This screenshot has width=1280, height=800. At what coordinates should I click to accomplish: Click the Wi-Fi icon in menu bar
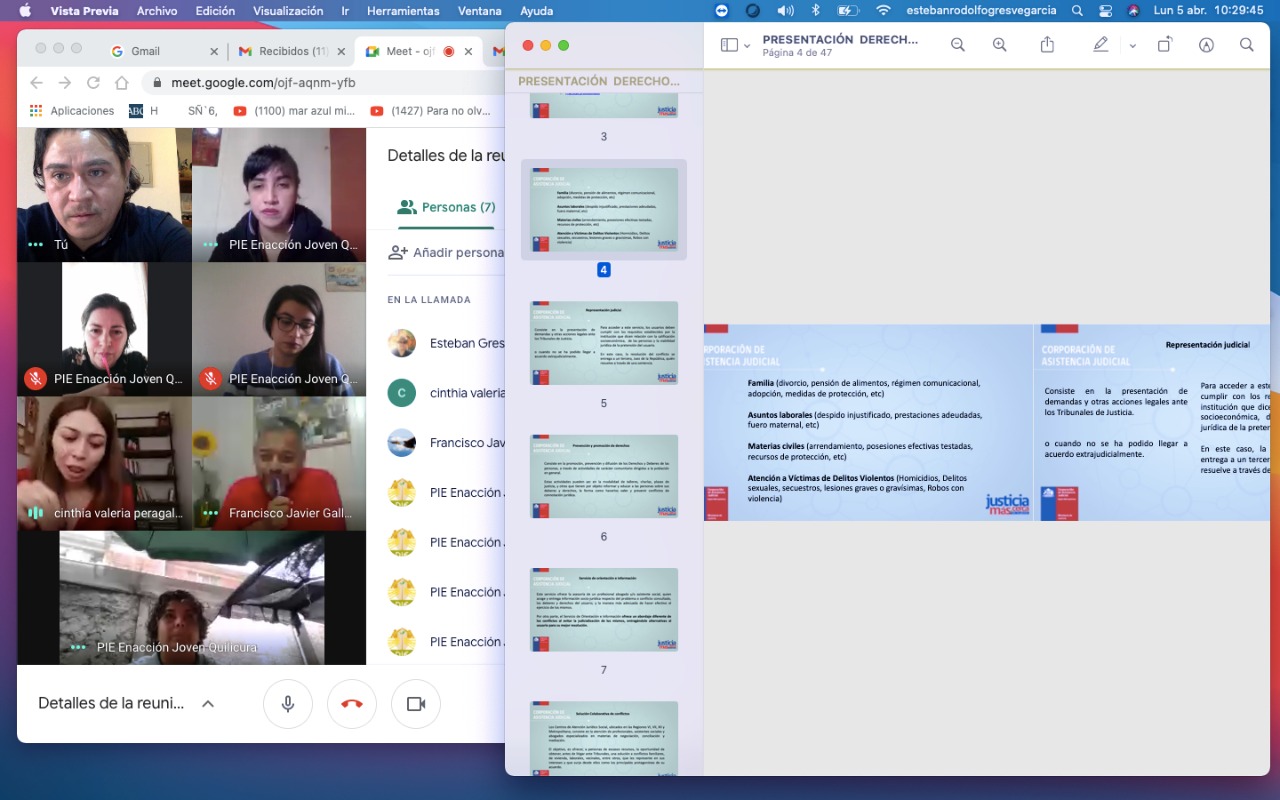coord(883,10)
